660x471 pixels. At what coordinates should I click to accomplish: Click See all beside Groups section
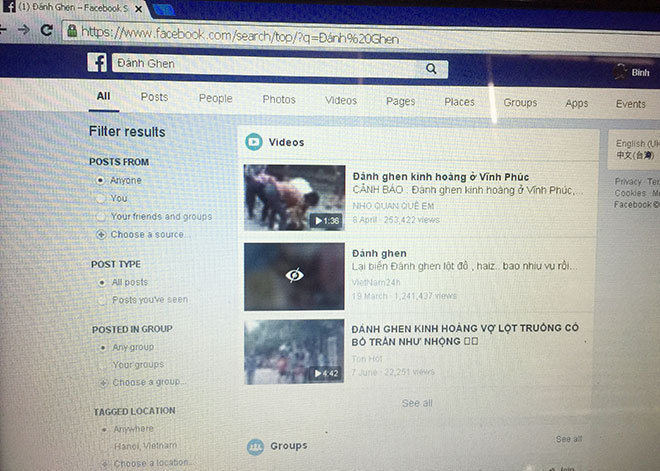point(569,439)
